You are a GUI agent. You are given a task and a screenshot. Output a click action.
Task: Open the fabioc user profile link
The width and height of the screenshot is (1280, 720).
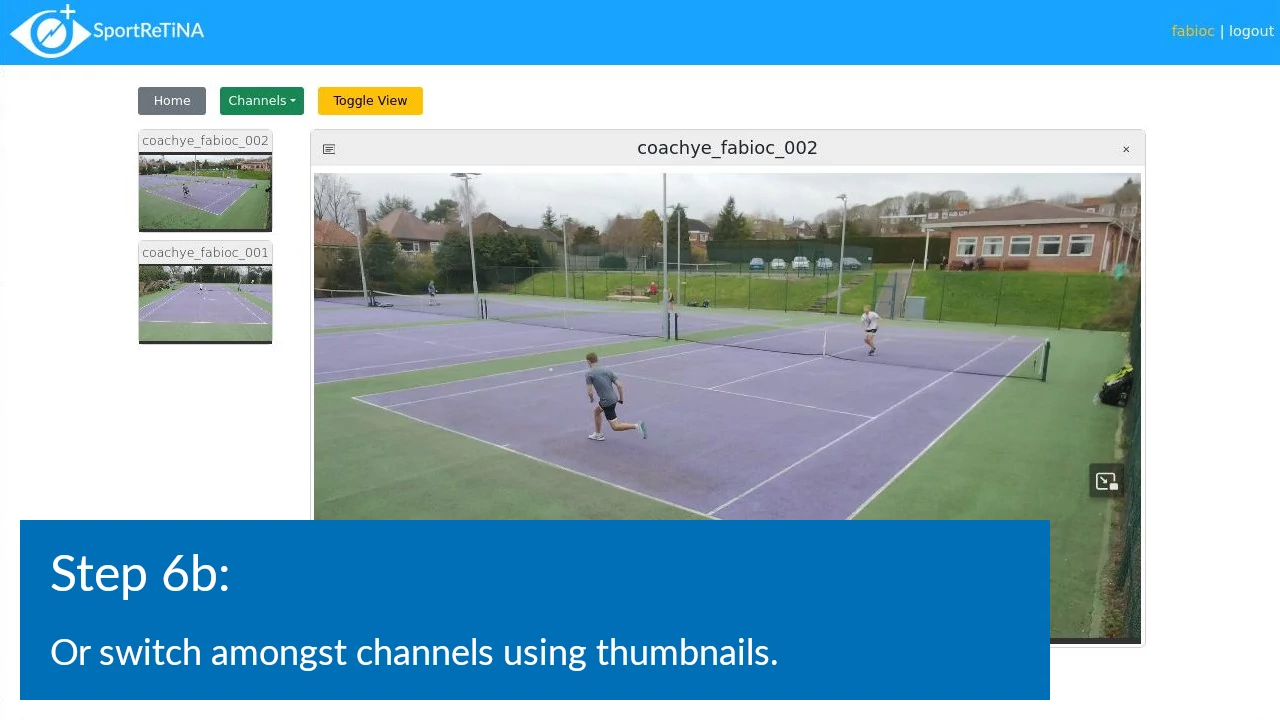point(1192,31)
